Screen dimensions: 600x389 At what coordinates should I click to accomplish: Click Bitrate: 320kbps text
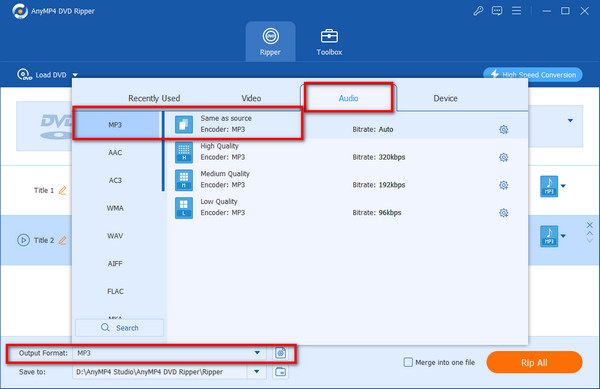point(378,157)
